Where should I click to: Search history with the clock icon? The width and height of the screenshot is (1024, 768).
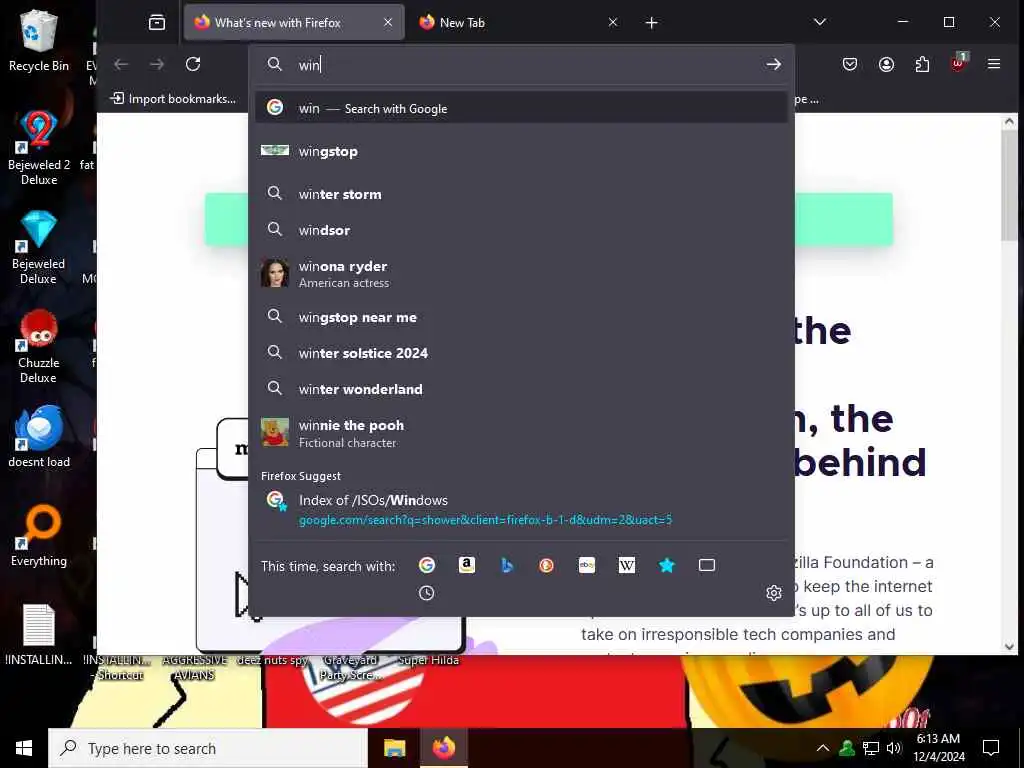point(426,593)
